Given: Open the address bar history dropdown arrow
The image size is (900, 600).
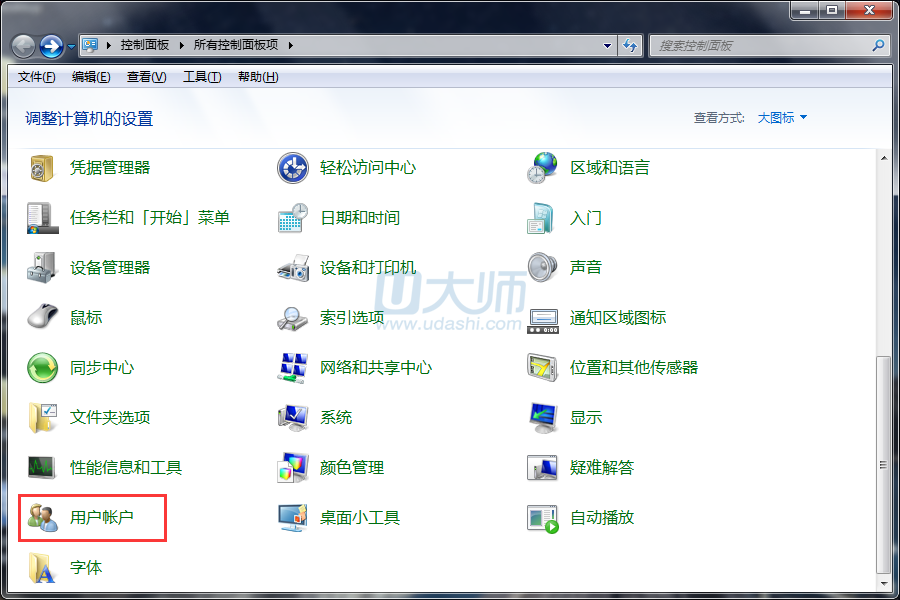Looking at the screenshot, I should pos(607,45).
